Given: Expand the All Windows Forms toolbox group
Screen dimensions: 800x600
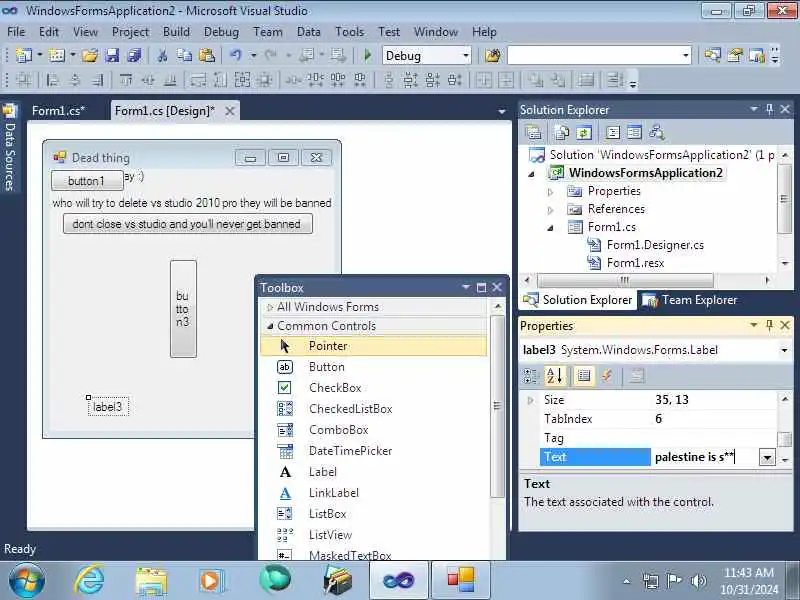Looking at the screenshot, I should 270,307.
